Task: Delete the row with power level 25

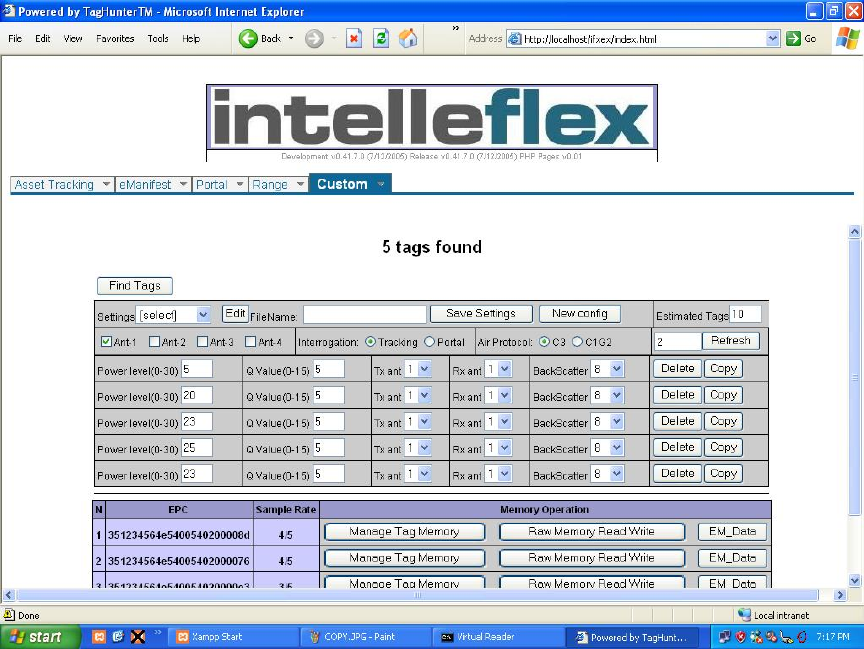Action: click(x=678, y=447)
